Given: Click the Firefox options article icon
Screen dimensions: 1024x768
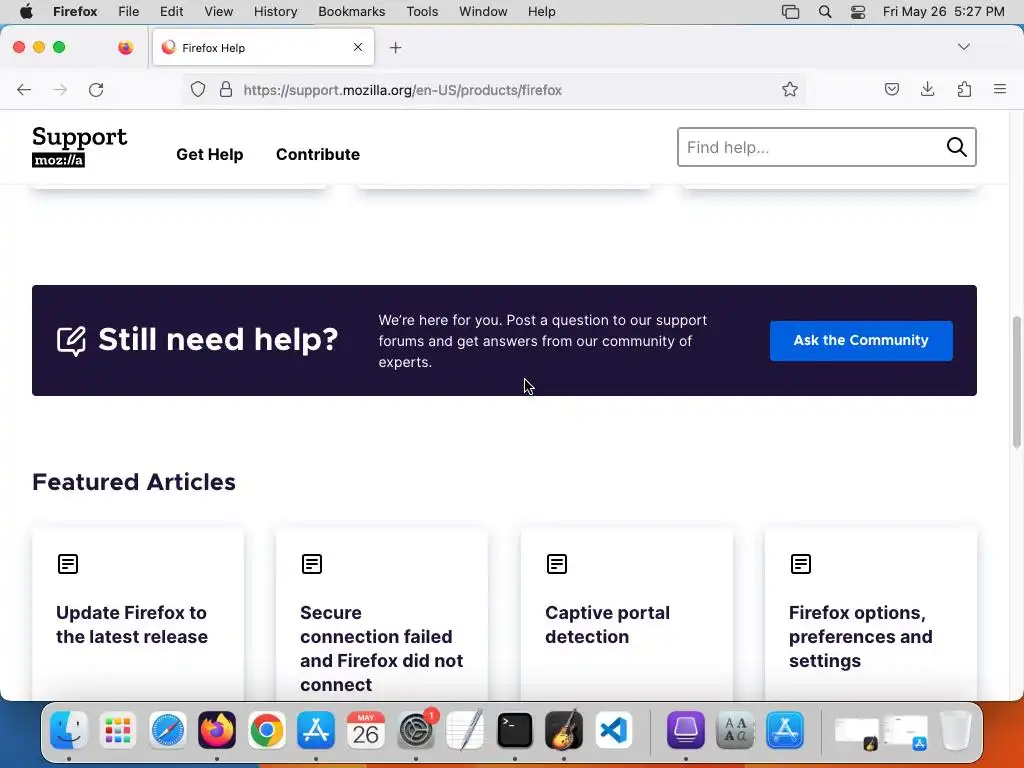Looking at the screenshot, I should (801, 564).
